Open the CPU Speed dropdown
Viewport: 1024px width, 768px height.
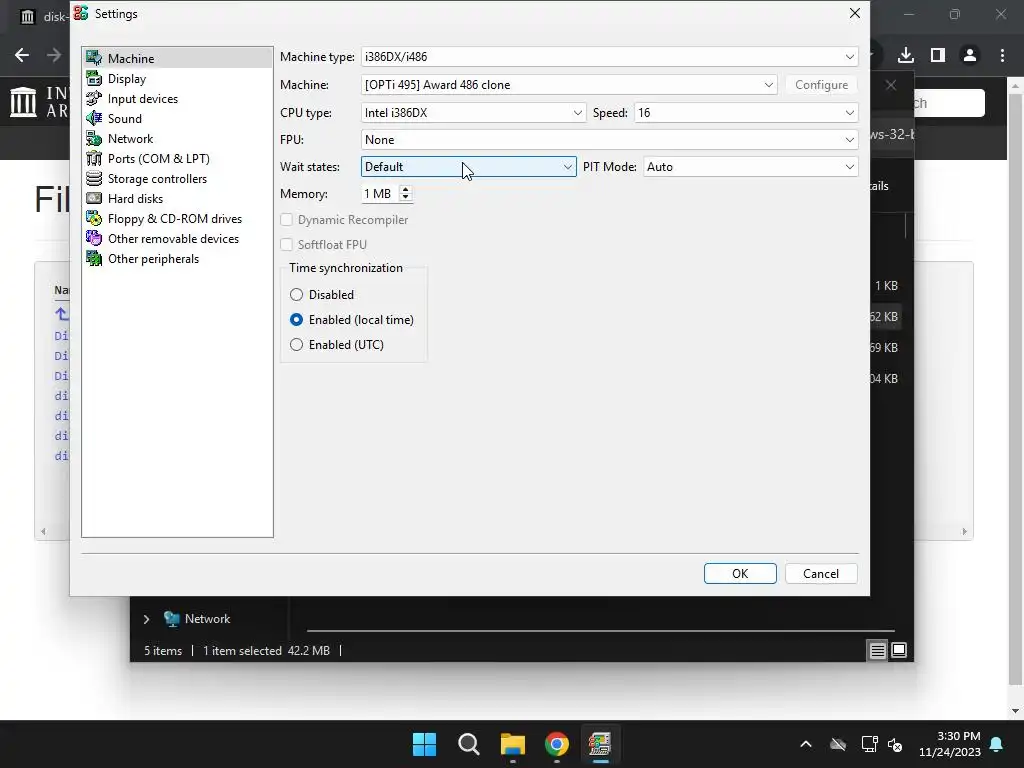[x=746, y=113]
